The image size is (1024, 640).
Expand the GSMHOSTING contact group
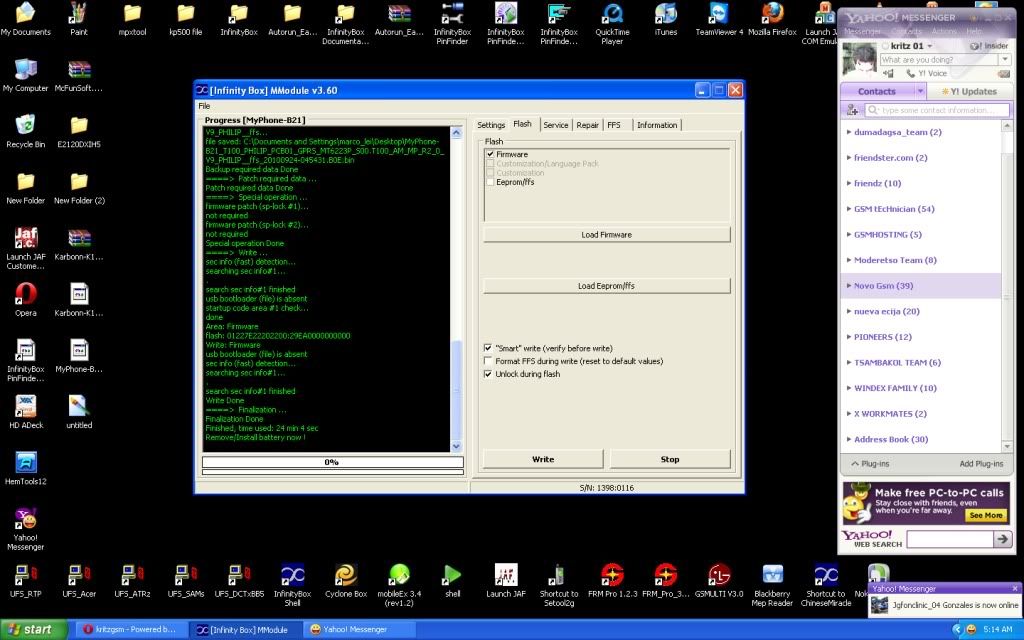[x=849, y=234]
